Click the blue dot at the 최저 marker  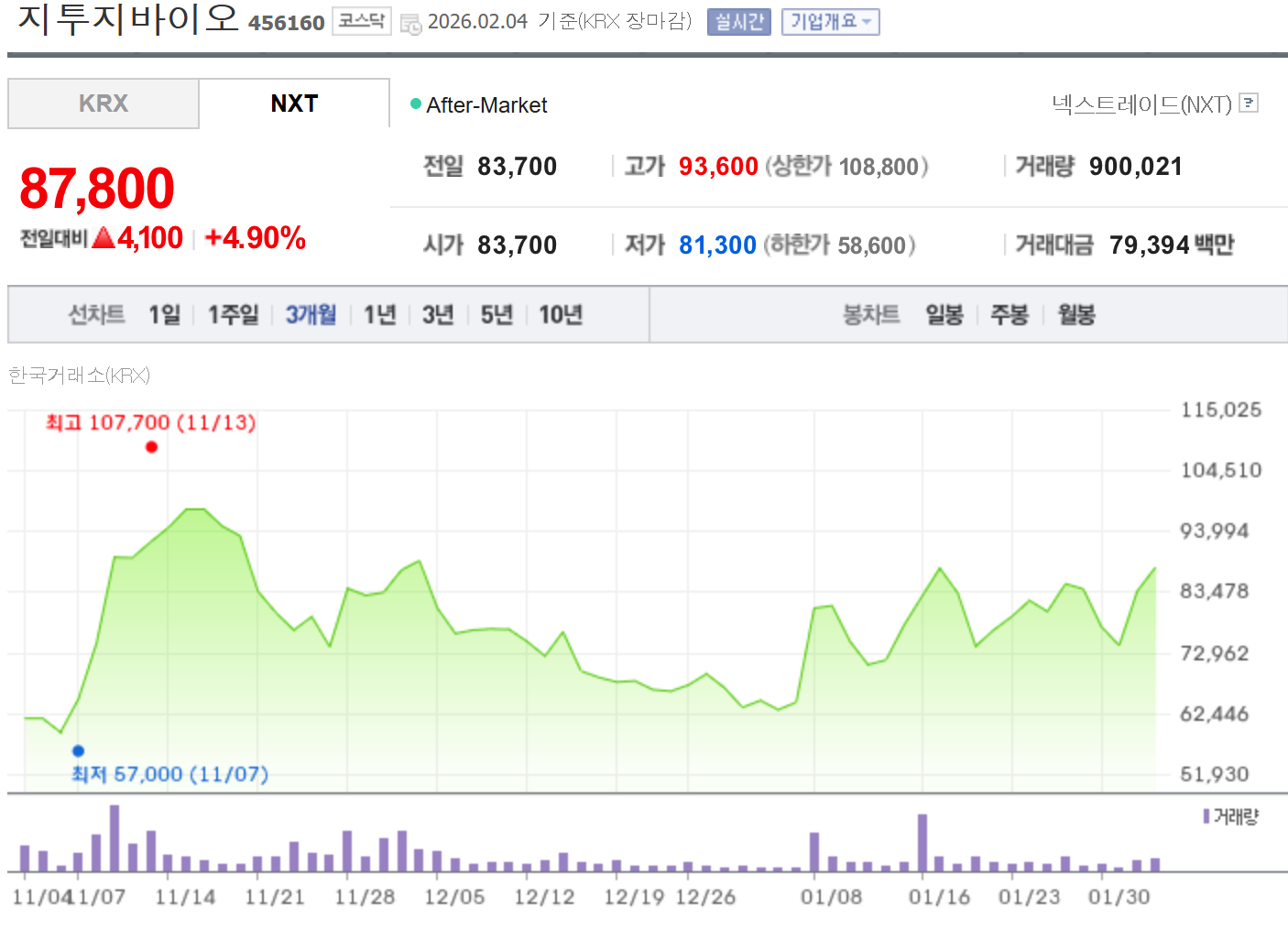78,751
